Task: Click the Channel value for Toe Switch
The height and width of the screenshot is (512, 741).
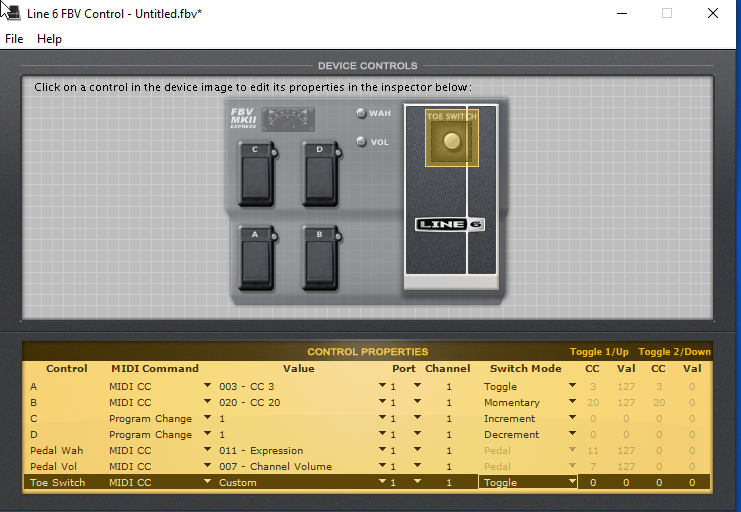Action: click(x=449, y=483)
